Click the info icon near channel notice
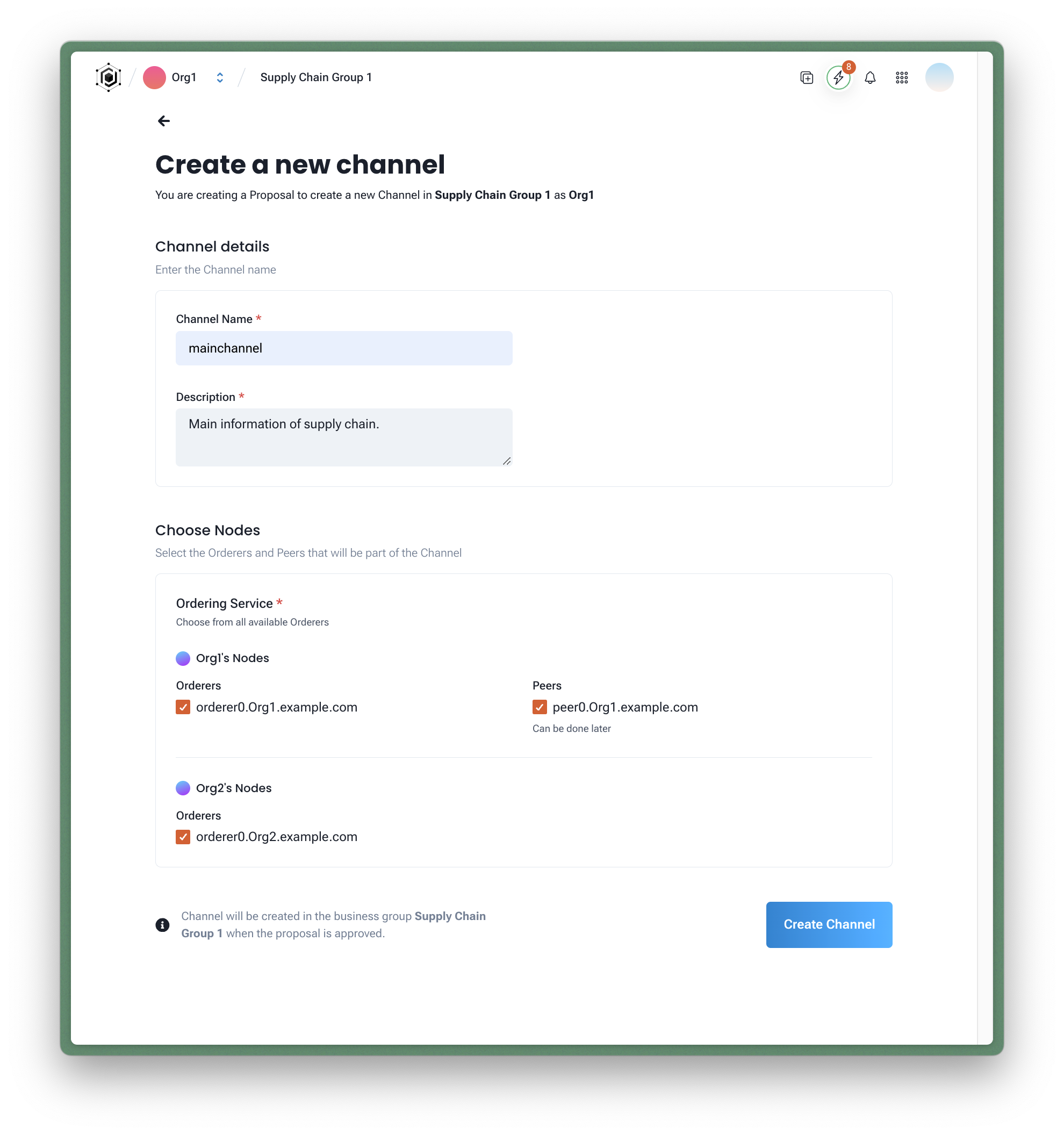Viewport: 1064px width, 1135px height. (x=162, y=924)
